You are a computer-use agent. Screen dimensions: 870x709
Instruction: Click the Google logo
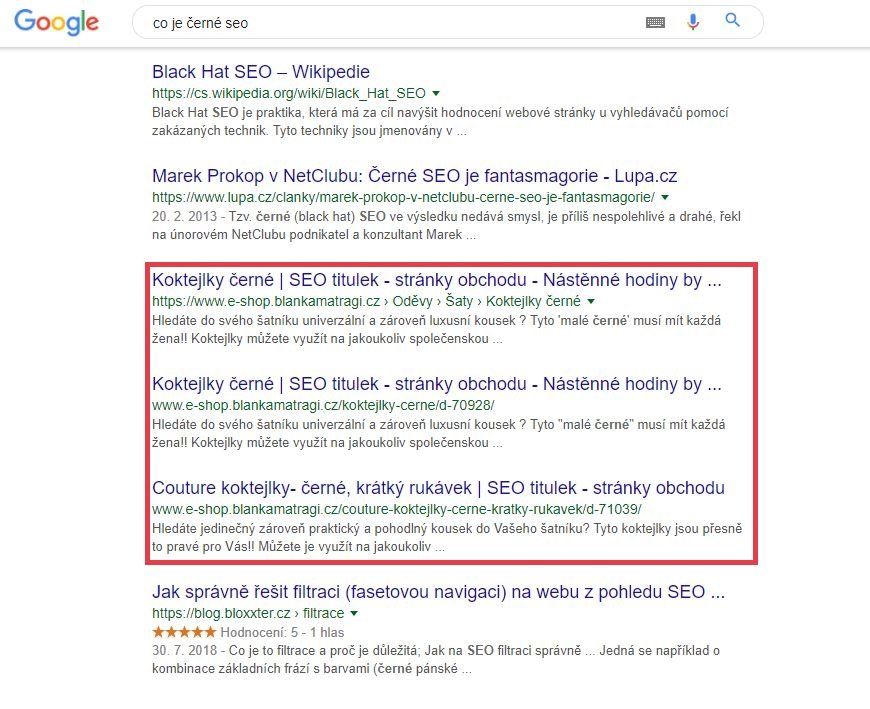coord(56,22)
